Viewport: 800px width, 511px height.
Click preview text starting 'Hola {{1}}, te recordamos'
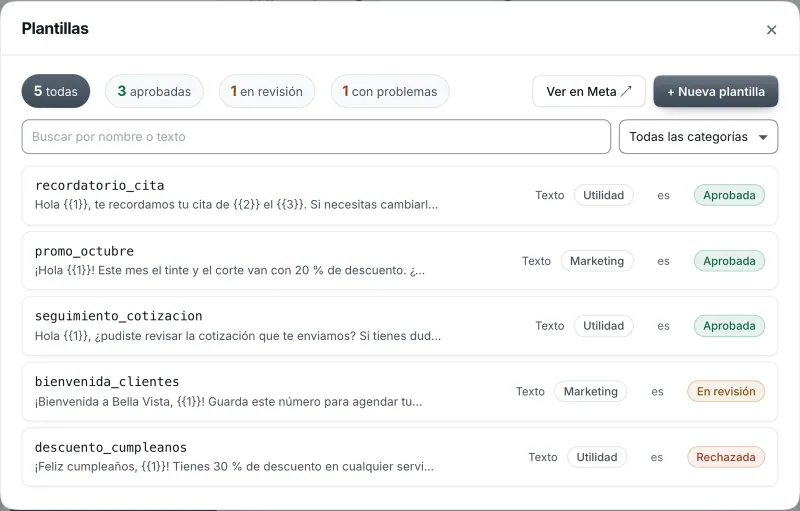[236, 205]
